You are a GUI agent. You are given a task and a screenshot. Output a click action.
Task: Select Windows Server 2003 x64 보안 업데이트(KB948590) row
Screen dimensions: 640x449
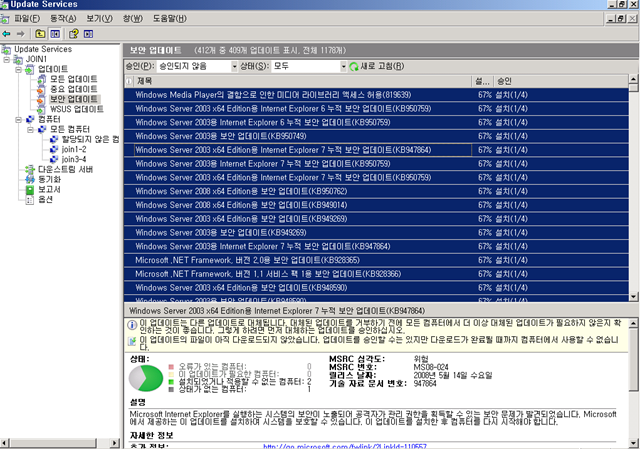click(376, 288)
